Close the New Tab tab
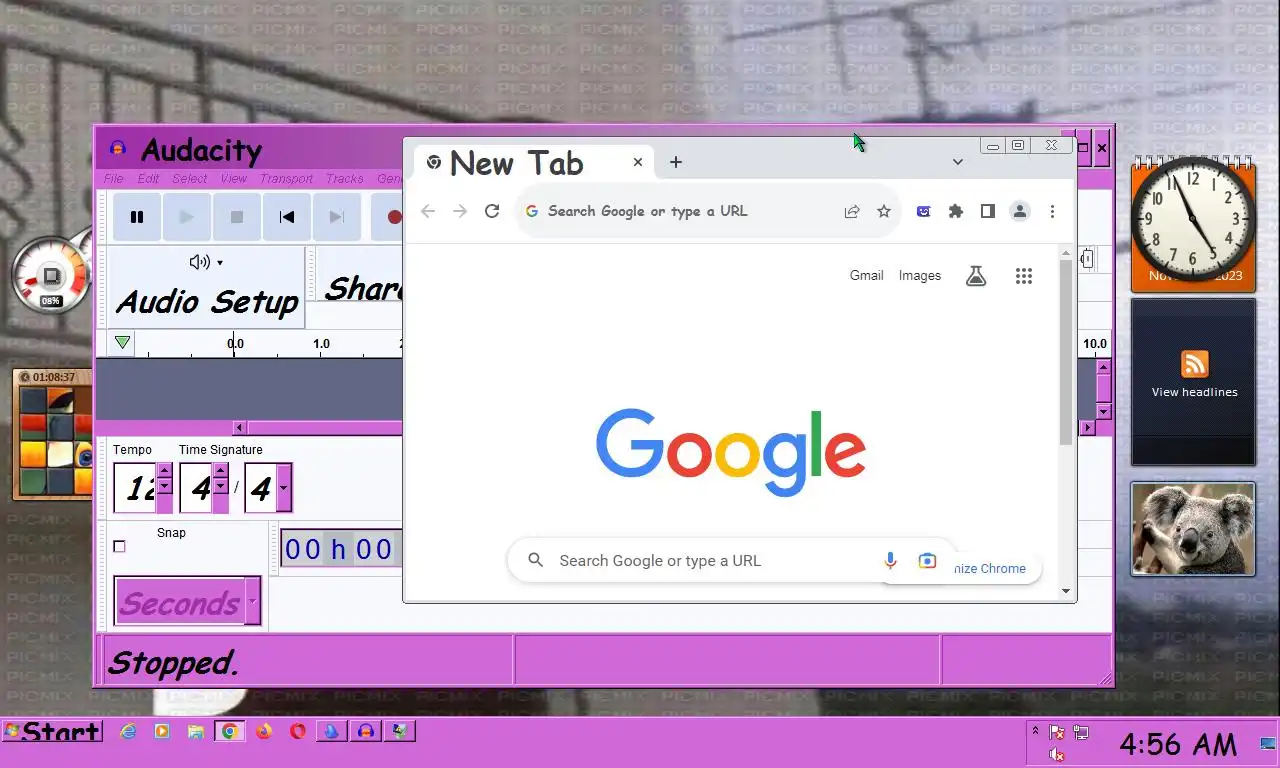Viewport: 1280px width, 768px height. [x=638, y=162]
